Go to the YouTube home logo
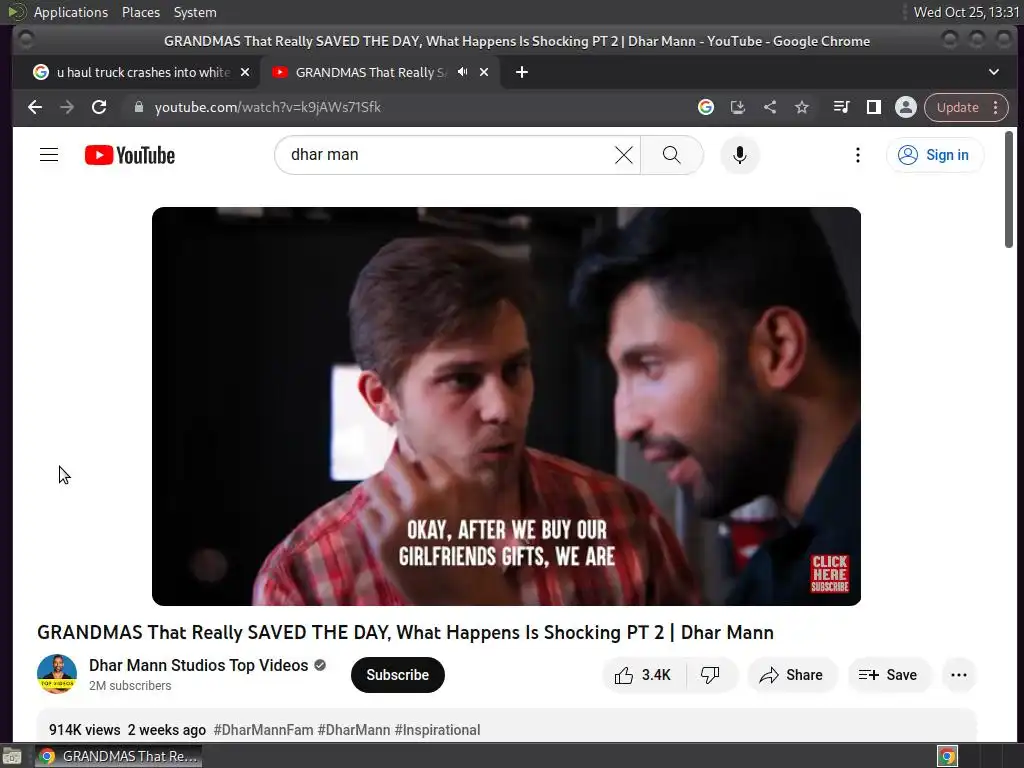 130,155
